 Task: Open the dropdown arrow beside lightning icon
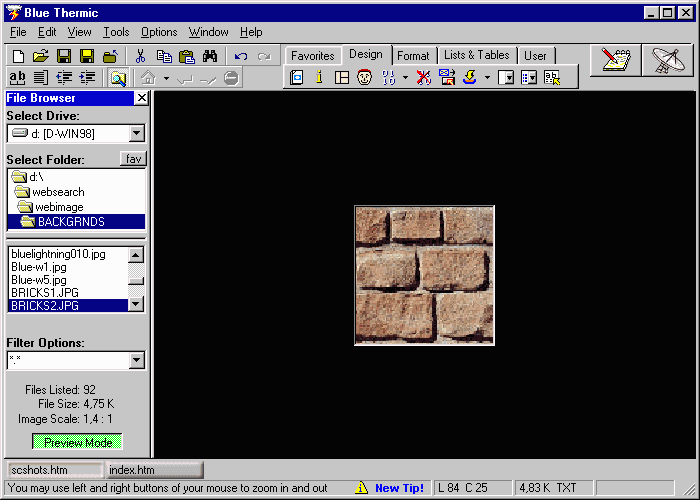point(487,78)
